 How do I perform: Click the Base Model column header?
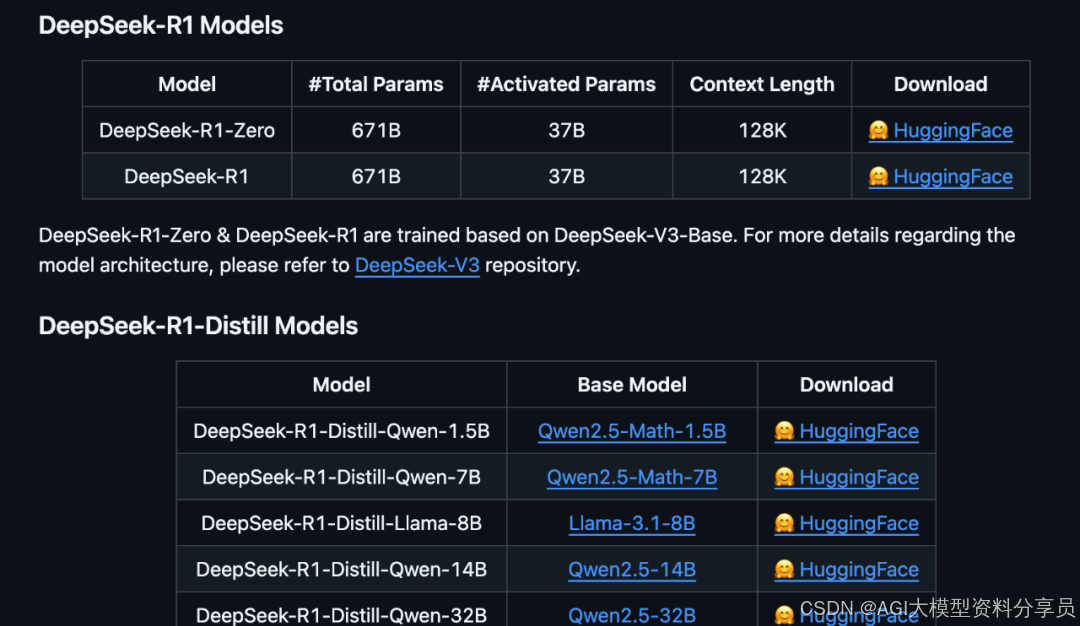point(632,384)
